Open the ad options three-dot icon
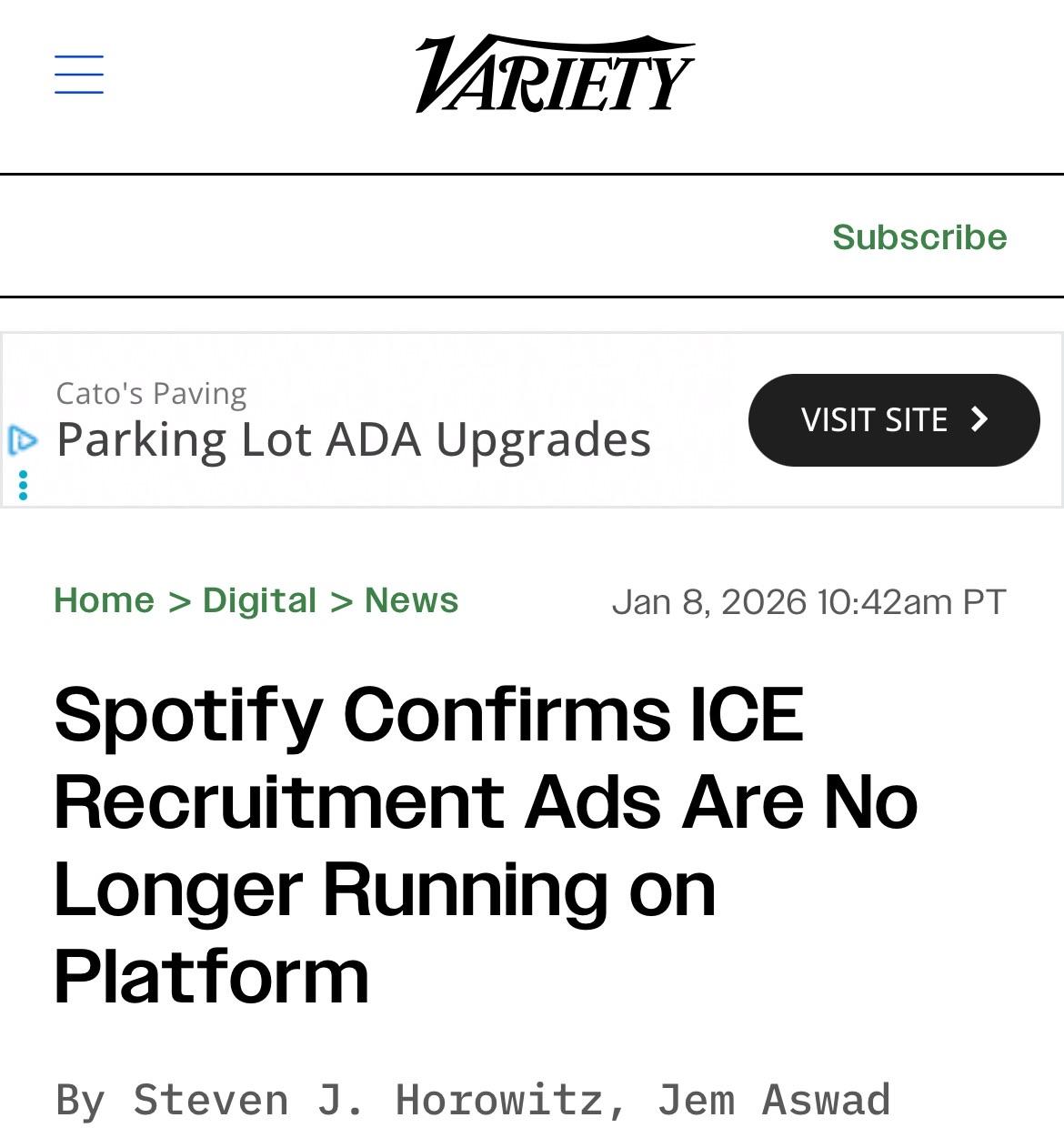The width and height of the screenshot is (1064, 1148). pyautogui.click(x=23, y=485)
